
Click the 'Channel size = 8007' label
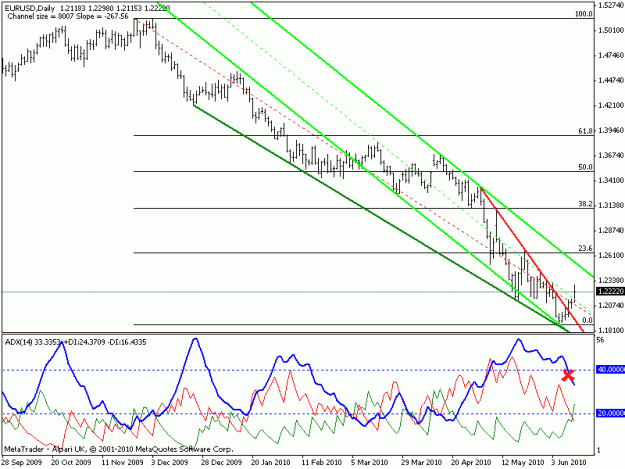tap(40, 16)
